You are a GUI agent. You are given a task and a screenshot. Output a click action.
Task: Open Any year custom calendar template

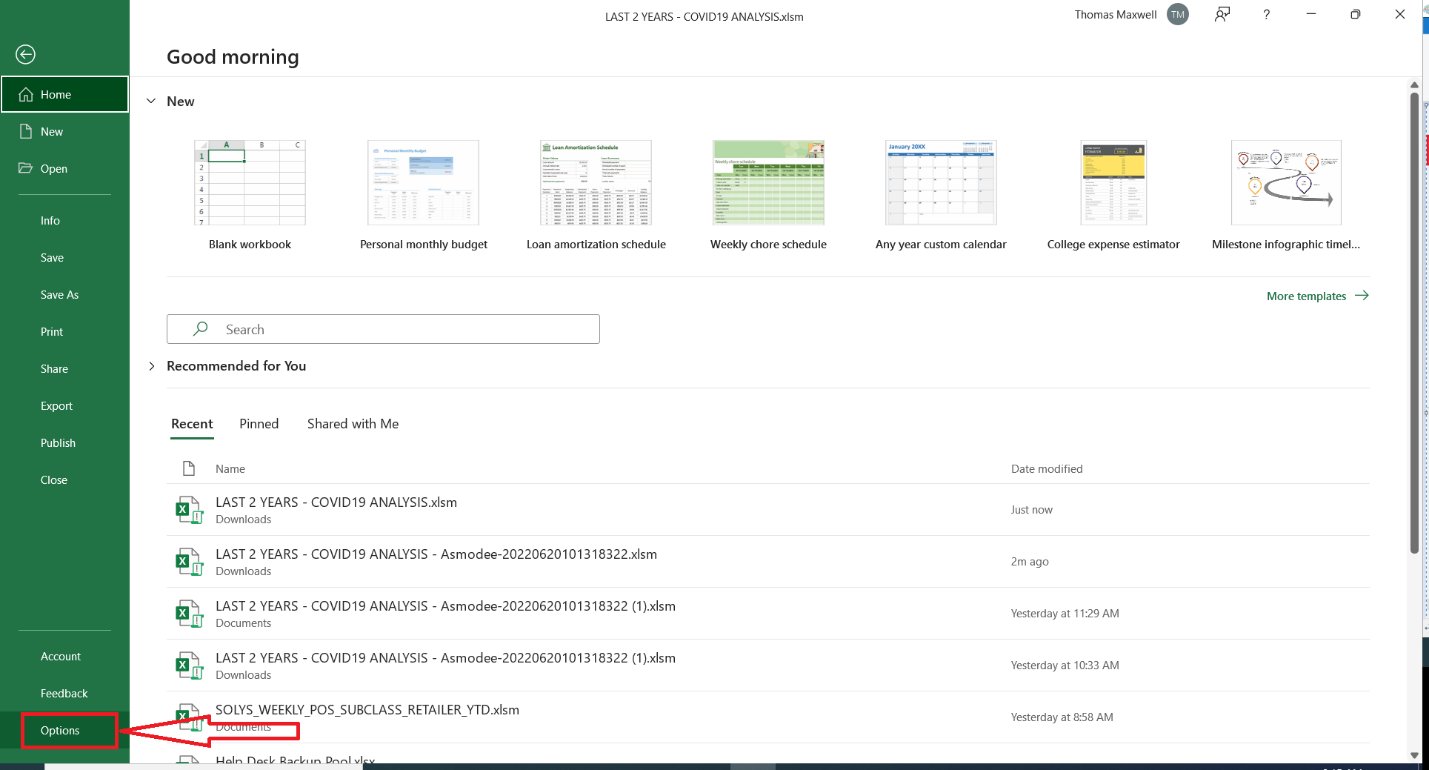tap(941, 196)
